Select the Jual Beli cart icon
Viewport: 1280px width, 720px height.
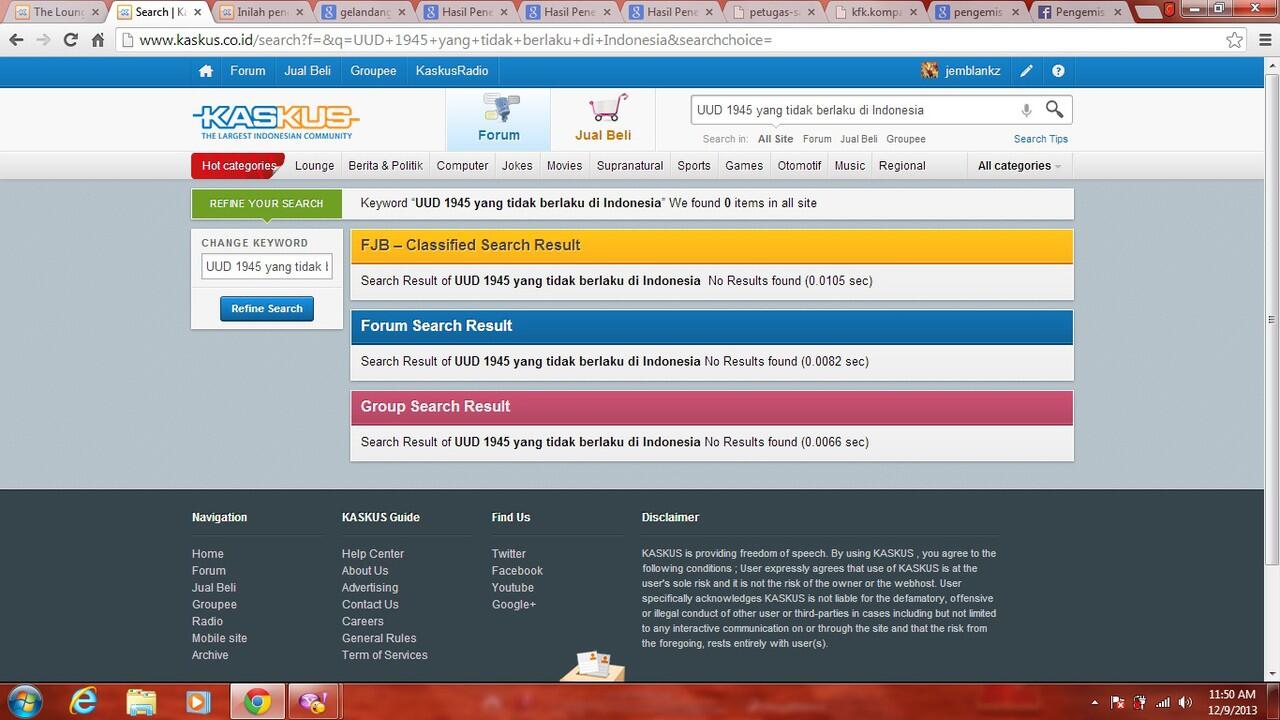click(603, 119)
